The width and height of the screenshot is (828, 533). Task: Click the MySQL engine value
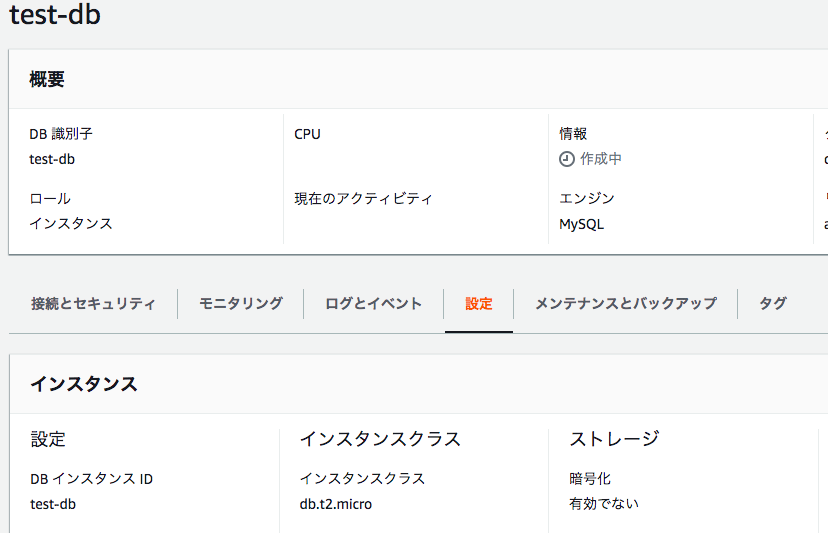[x=581, y=224]
